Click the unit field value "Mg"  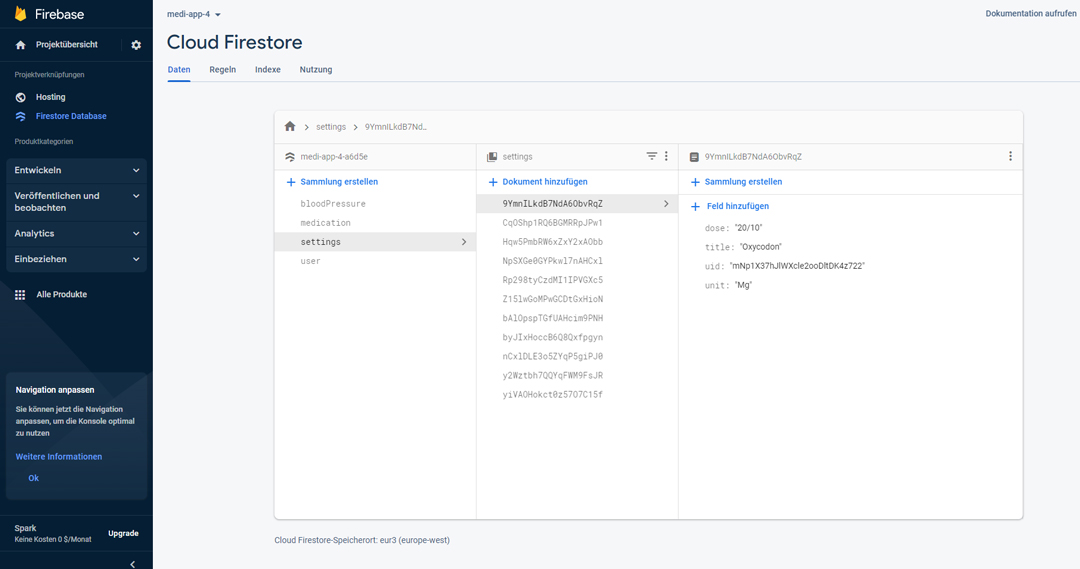[743, 285]
